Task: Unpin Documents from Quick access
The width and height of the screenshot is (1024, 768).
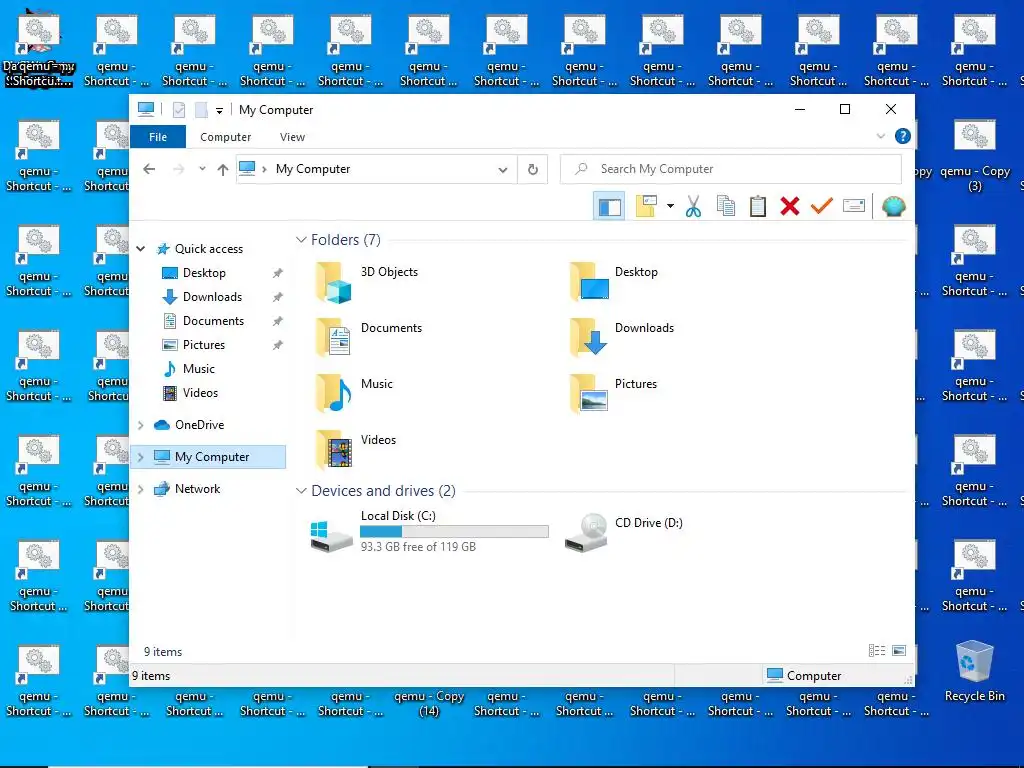Action: 278,321
